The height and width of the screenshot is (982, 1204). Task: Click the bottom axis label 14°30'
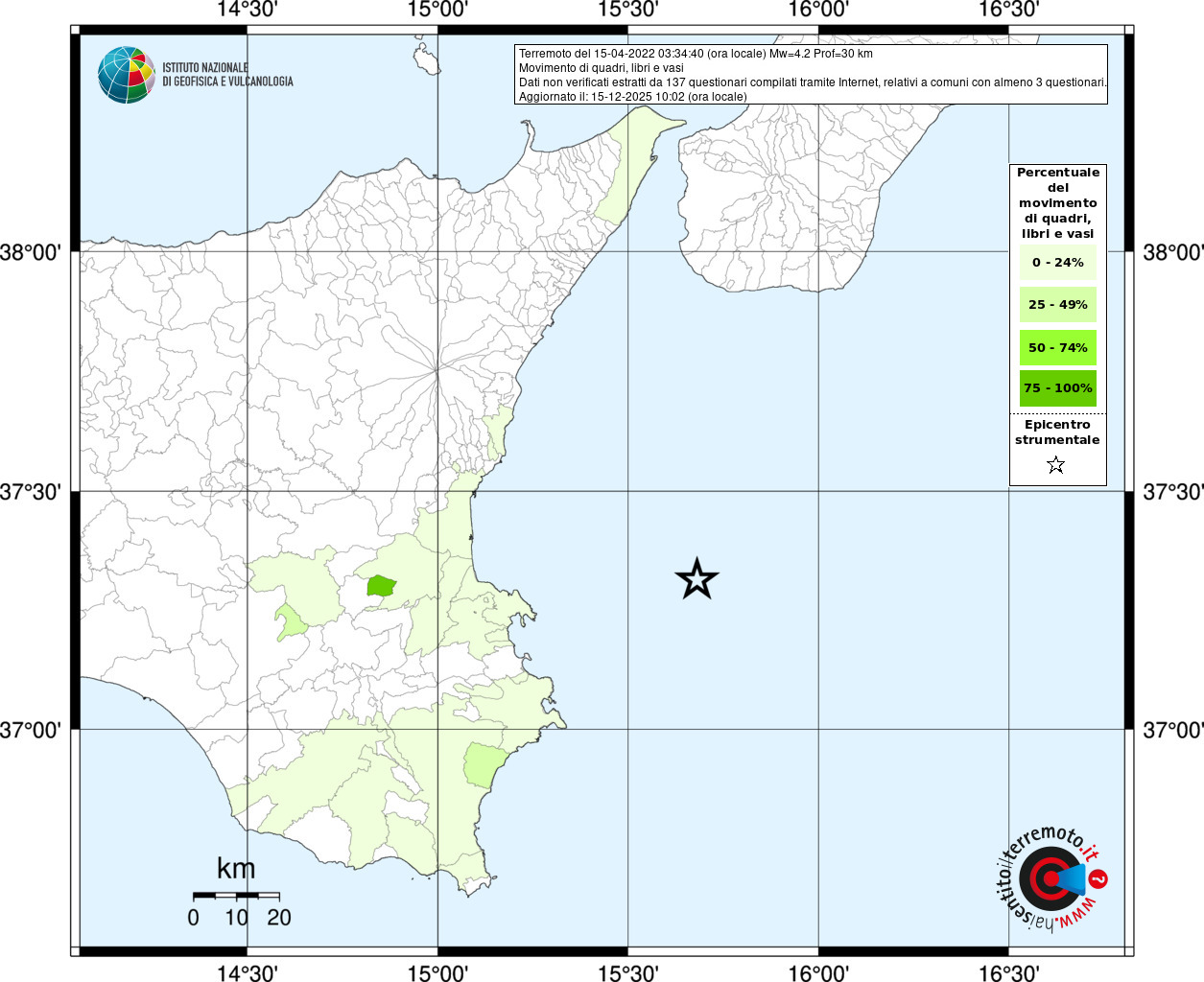pos(247,972)
